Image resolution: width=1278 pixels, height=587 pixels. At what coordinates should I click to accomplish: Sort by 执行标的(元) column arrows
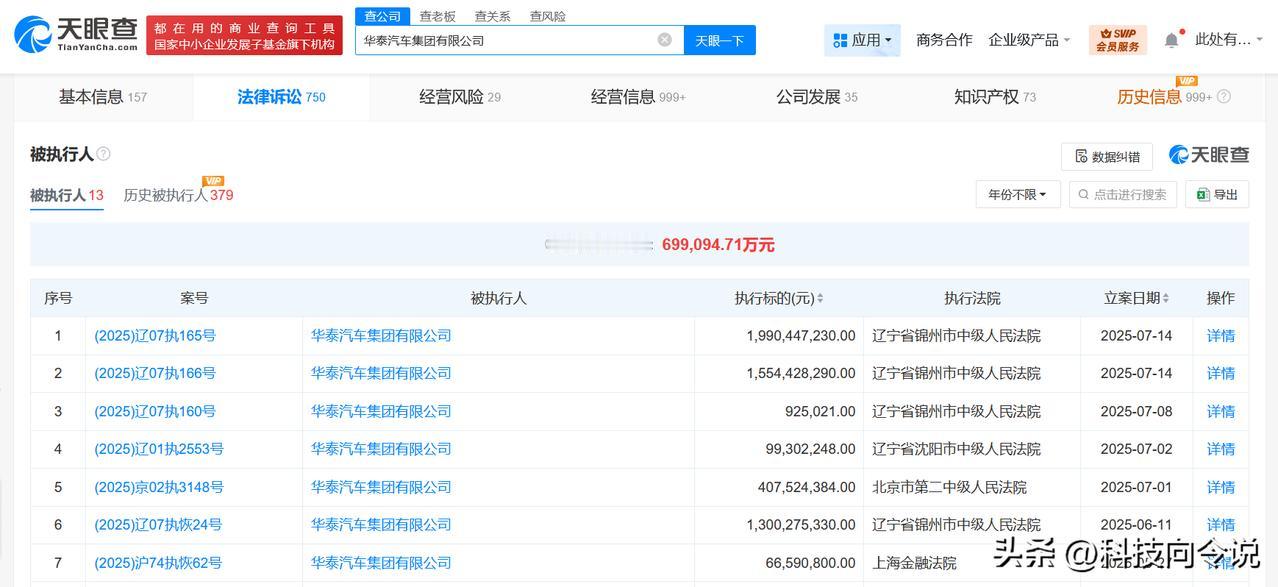[820, 299]
